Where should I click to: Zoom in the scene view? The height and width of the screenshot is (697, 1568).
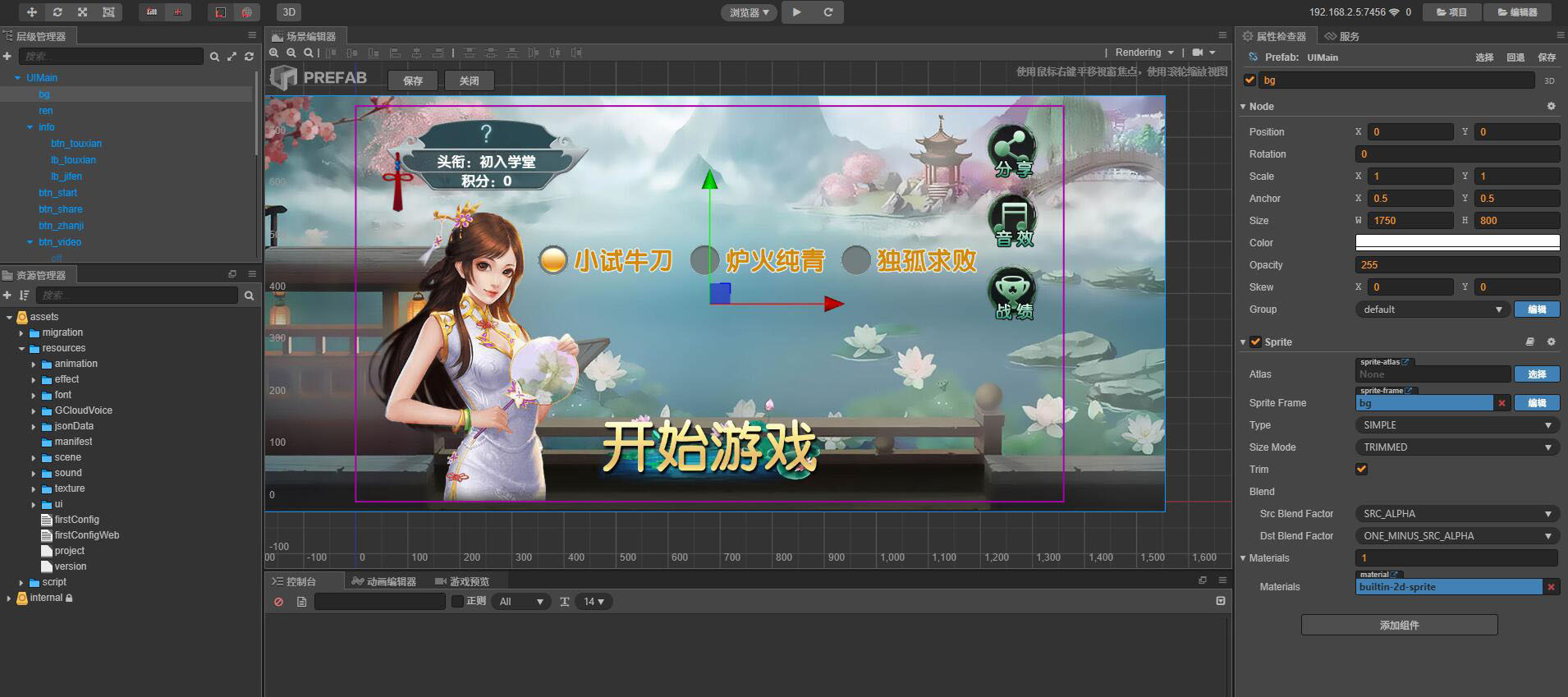tap(275, 53)
